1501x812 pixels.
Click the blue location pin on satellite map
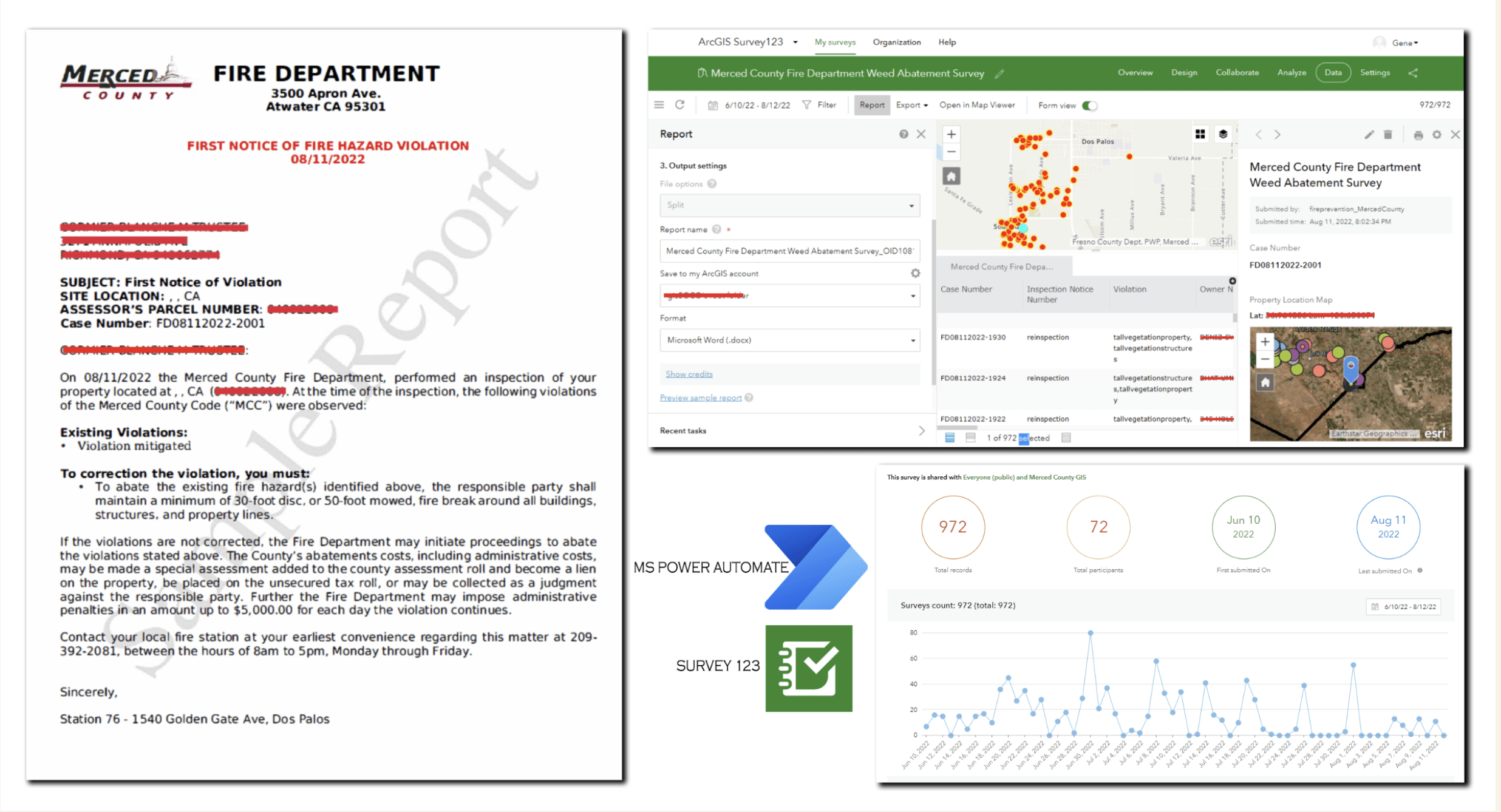pyautogui.click(x=1350, y=369)
